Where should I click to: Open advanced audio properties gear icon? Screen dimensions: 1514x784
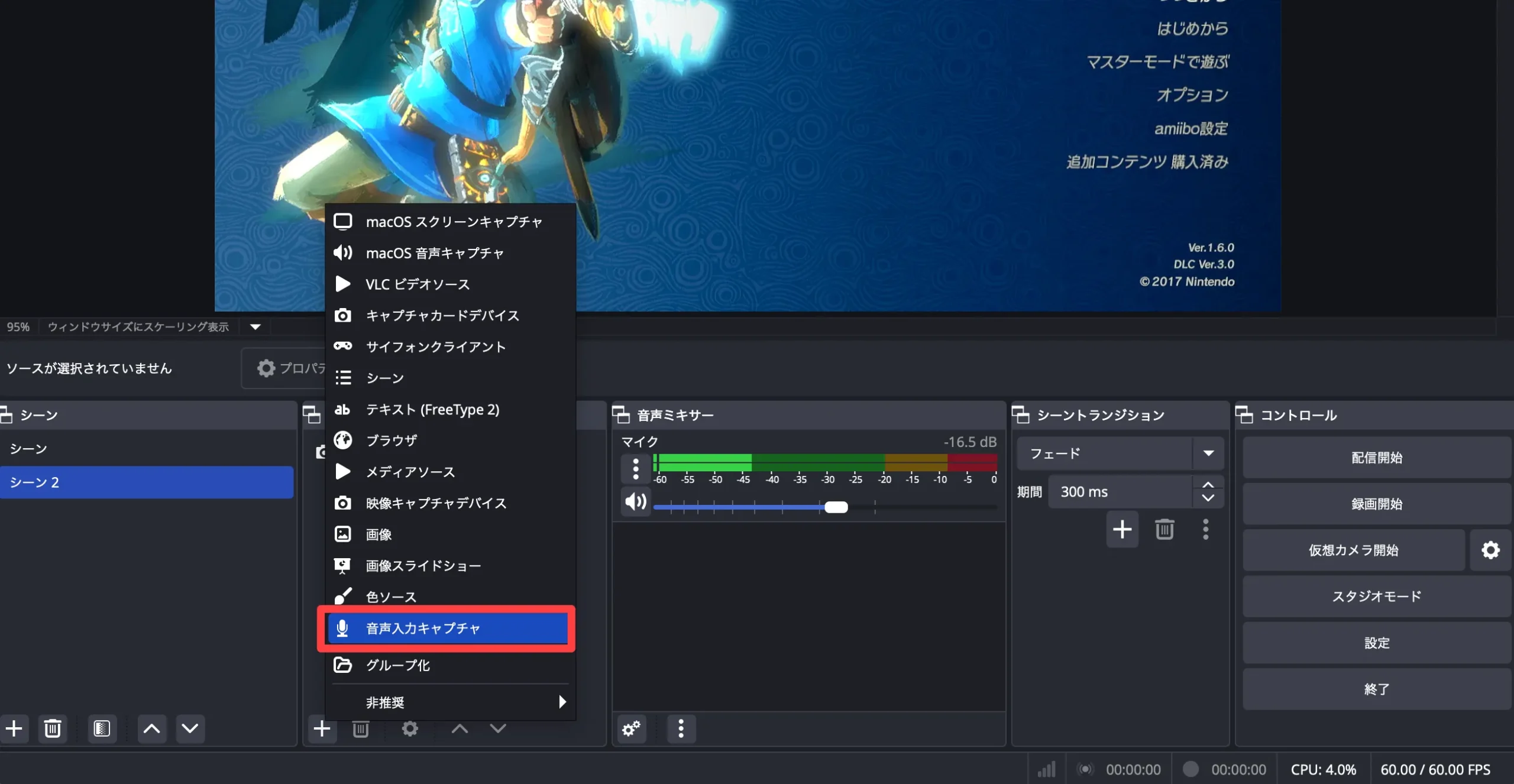(632, 729)
